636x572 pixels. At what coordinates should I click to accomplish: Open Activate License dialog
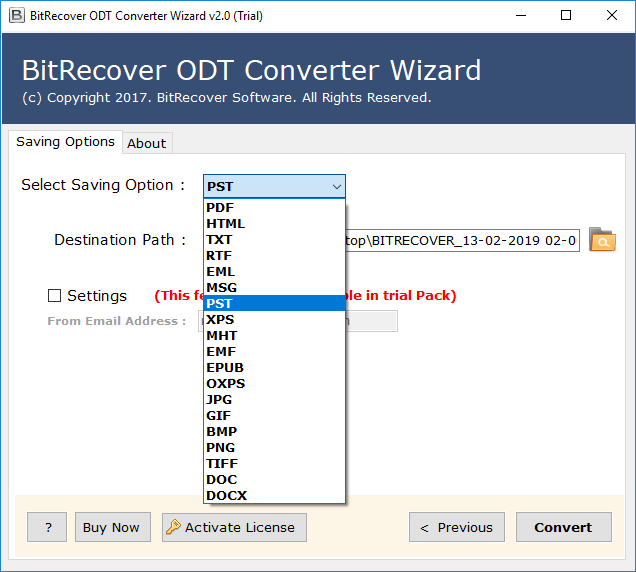click(x=234, y=527)
